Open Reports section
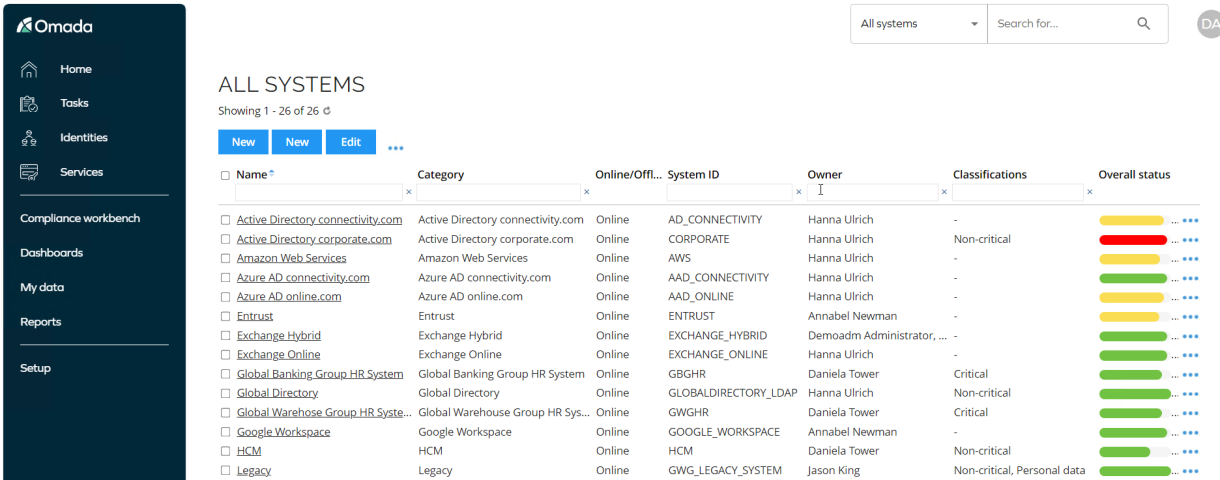 (40, 322)
